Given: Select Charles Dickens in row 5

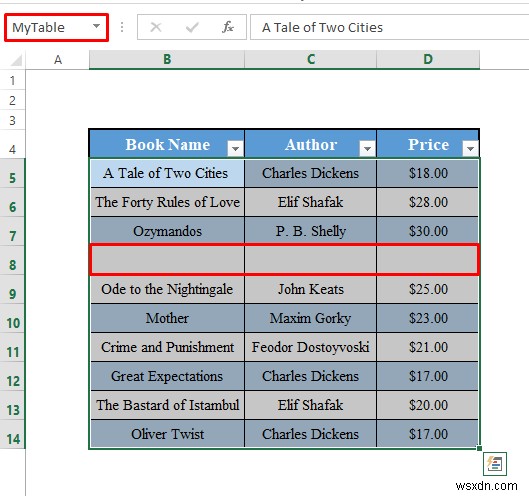Looking at the screenshot, I should [311, 173].
